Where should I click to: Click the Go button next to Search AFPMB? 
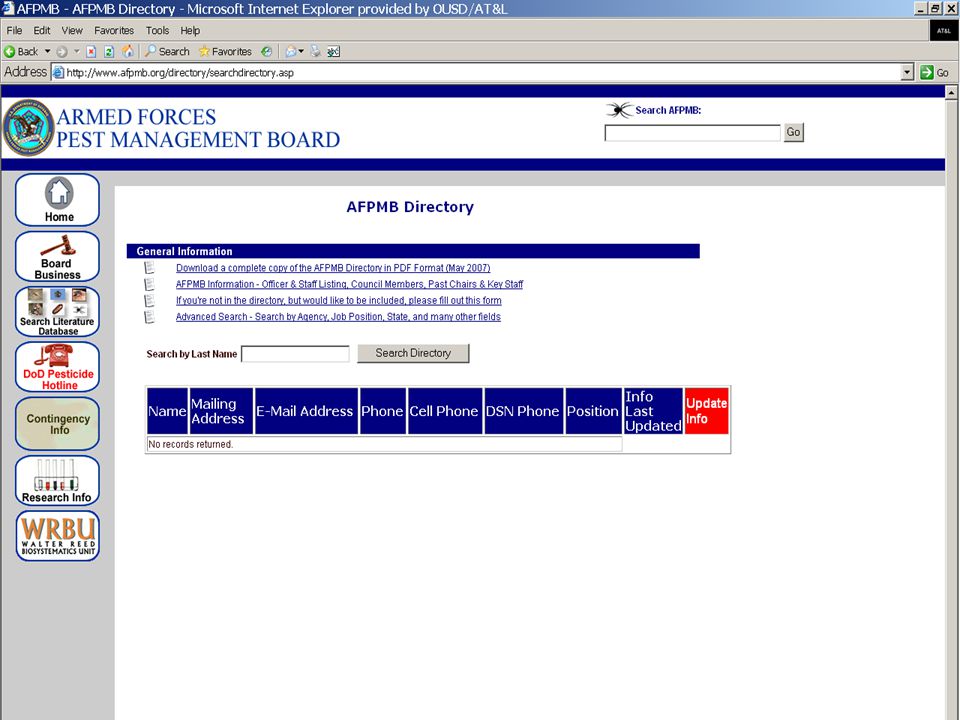click(793, 132)
